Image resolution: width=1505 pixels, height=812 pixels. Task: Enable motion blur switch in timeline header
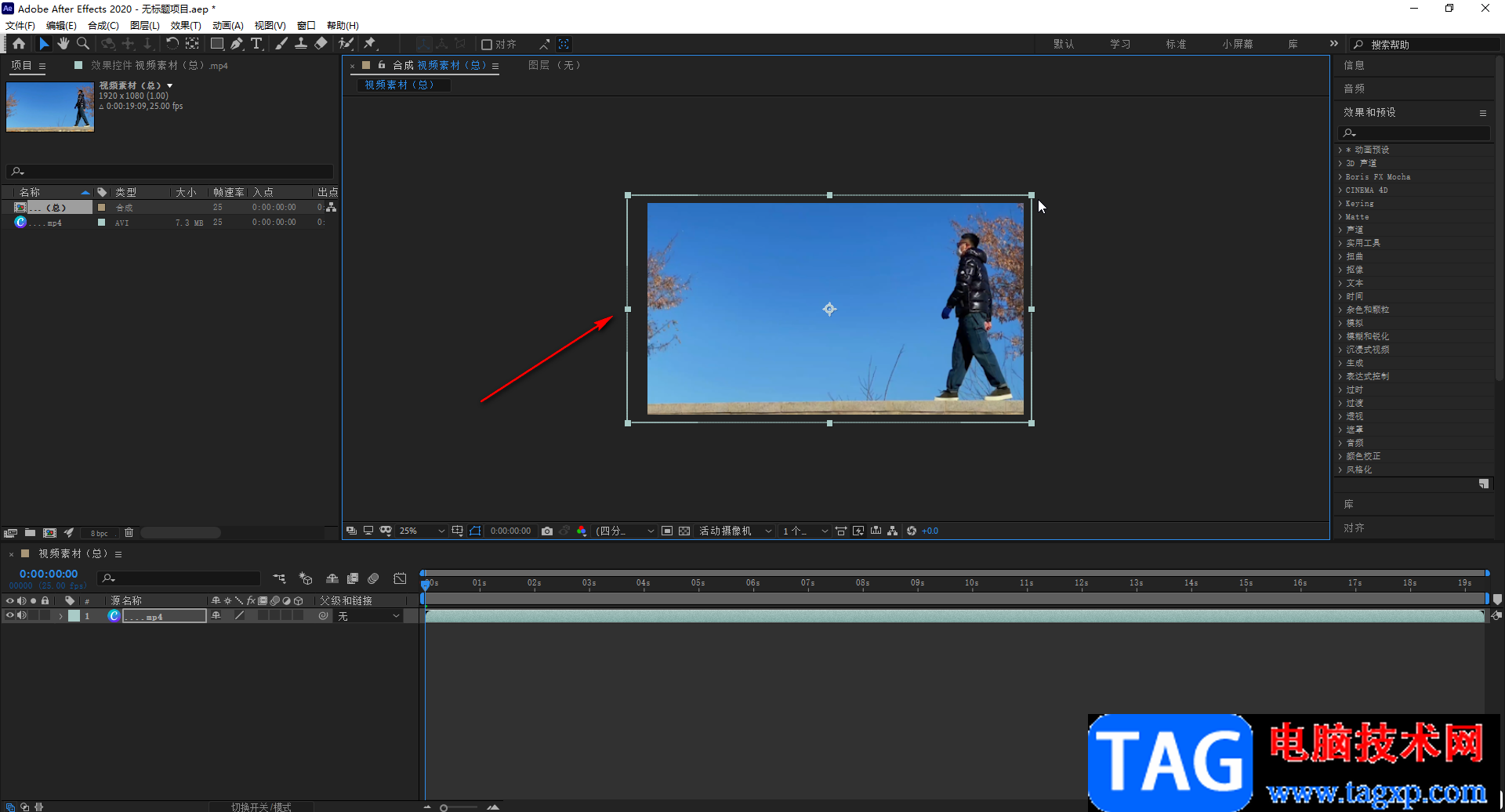click(373, 578)
